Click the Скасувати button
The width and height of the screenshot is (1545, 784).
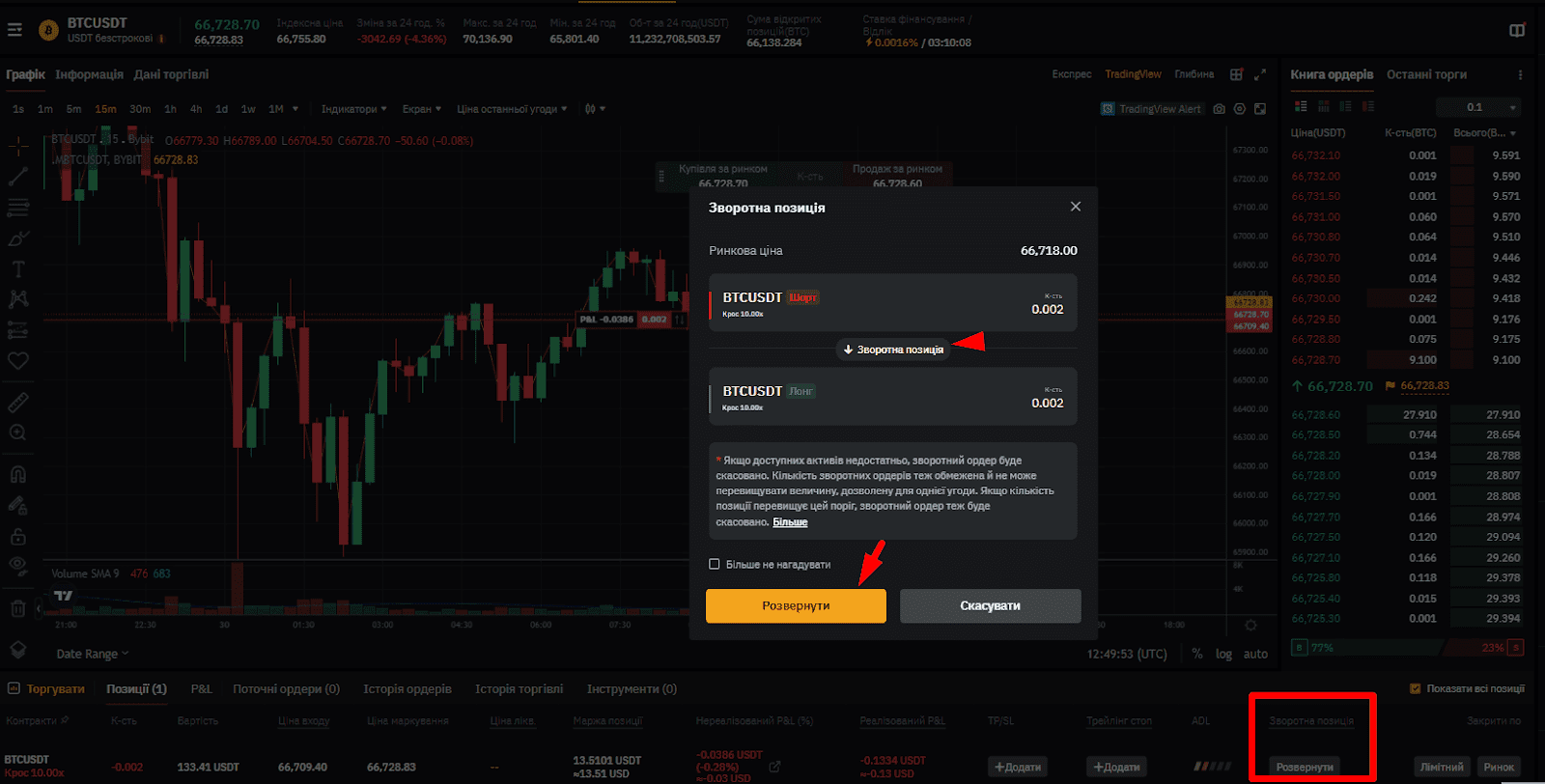point(990,605)
